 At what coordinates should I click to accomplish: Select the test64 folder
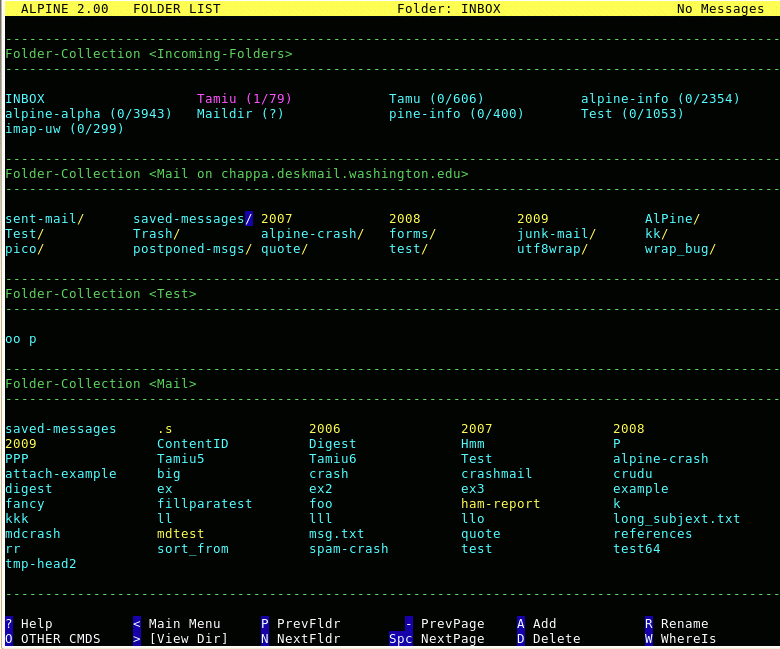636,549
